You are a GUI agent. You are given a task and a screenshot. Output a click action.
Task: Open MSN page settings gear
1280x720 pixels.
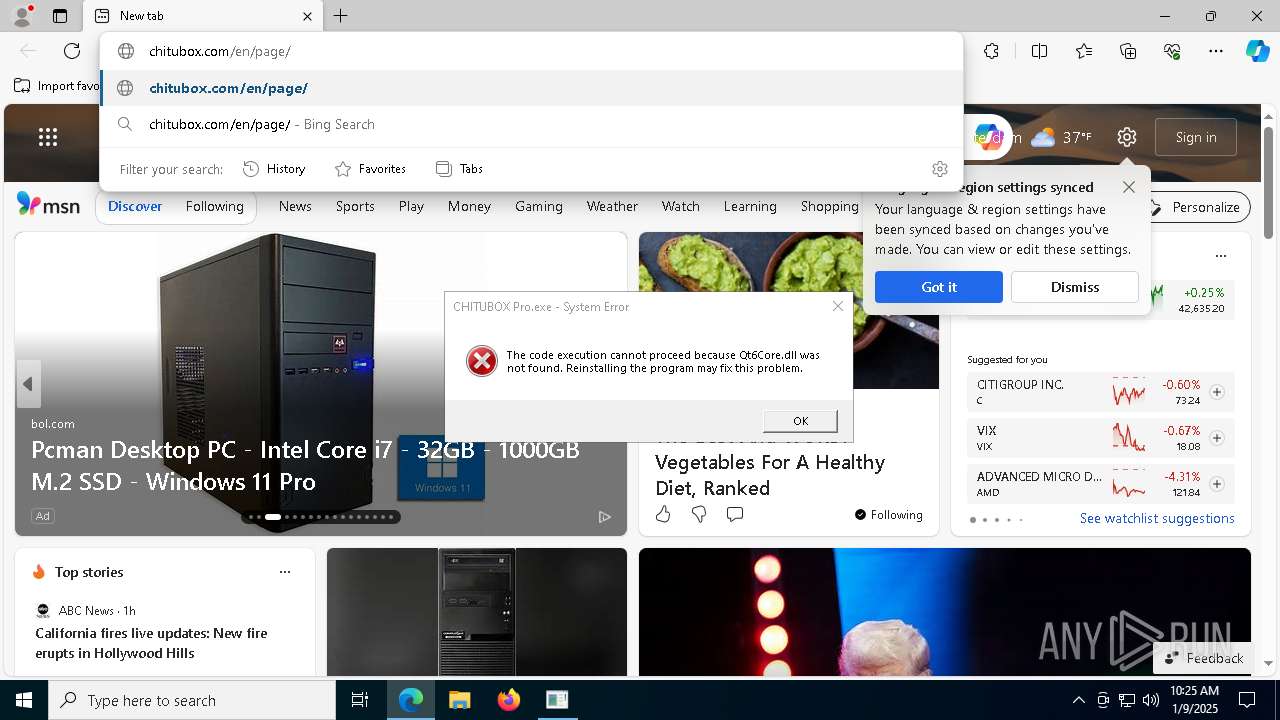pos(1127,137)
